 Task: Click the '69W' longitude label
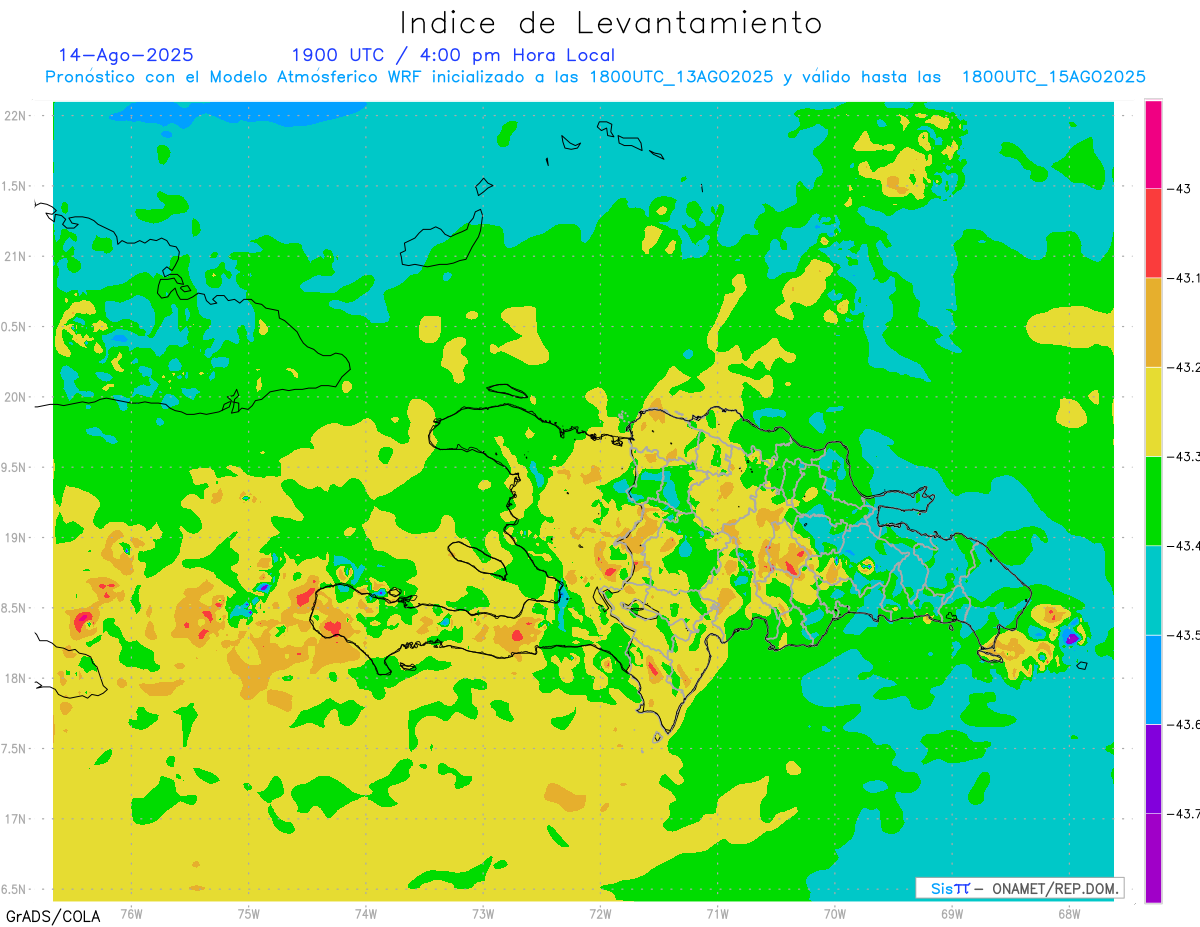(x=952, y=913)
